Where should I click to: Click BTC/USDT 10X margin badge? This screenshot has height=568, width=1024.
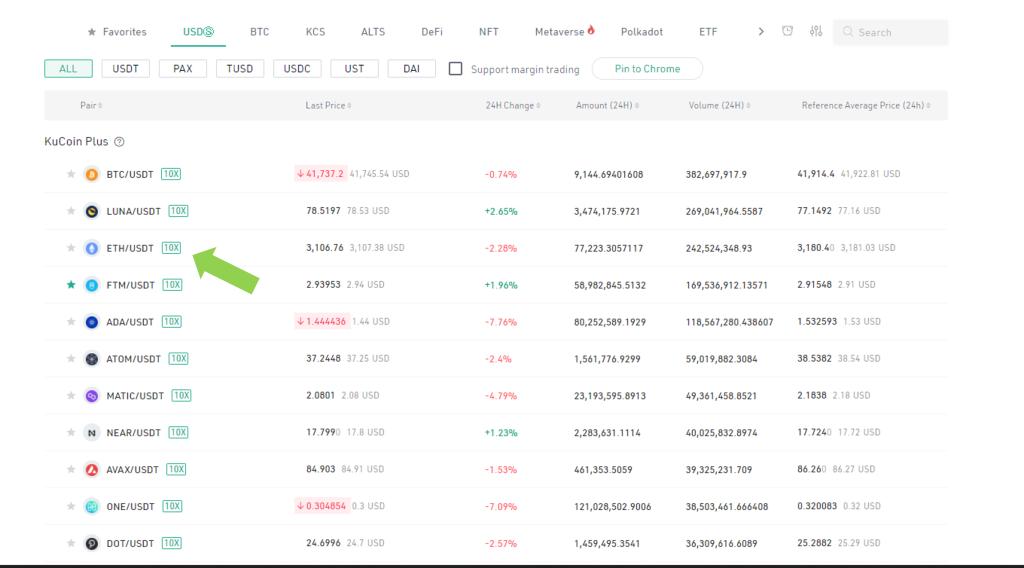click(x=171, y=174)
